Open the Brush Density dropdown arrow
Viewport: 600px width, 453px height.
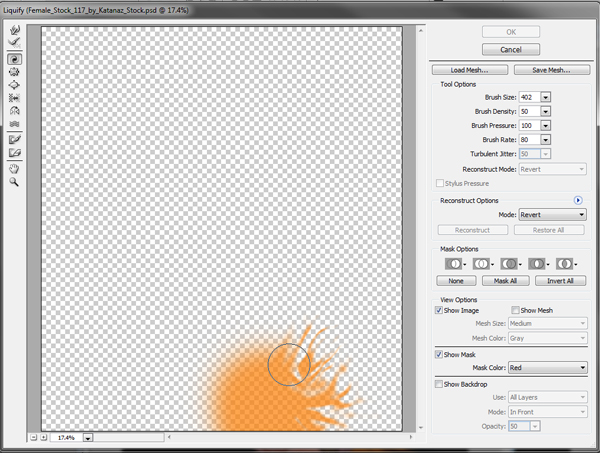tap(546, 111)
